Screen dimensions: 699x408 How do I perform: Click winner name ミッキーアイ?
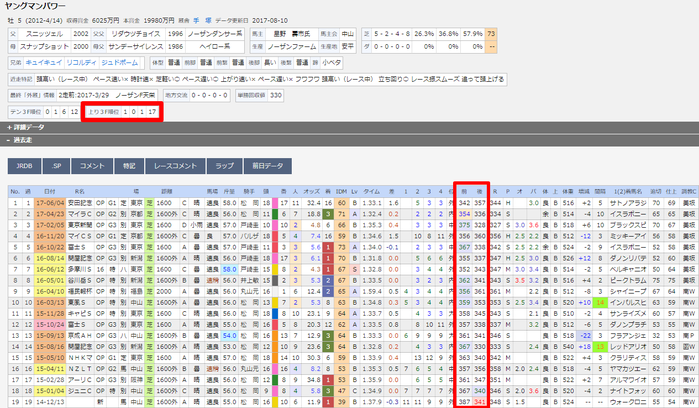(x=628, y=236)
